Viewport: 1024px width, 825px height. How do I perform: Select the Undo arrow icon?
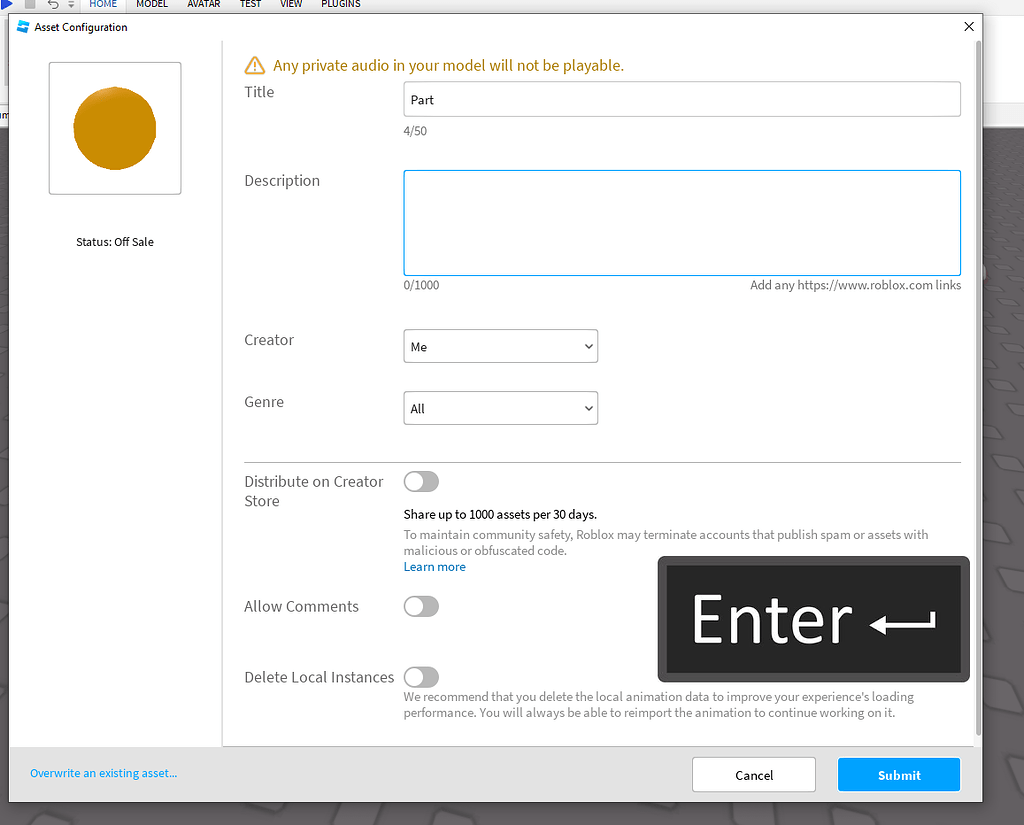[53, 4]
